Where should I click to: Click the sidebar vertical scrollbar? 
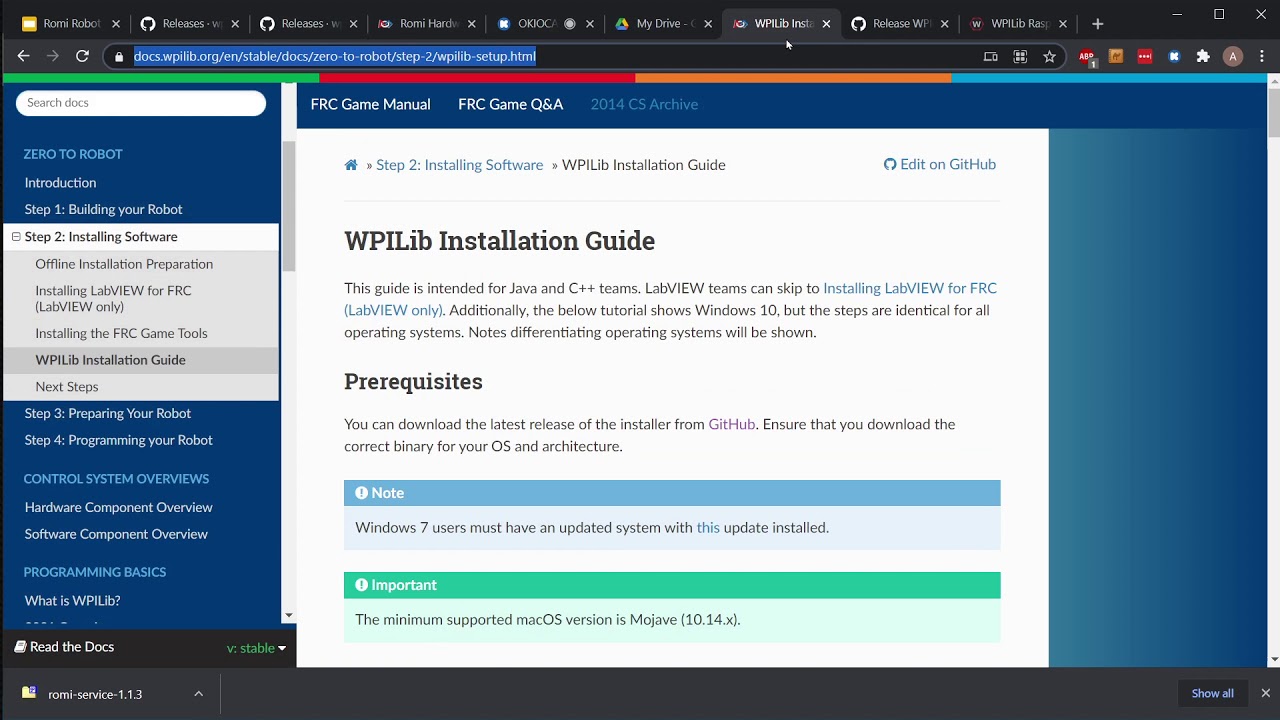289,205
